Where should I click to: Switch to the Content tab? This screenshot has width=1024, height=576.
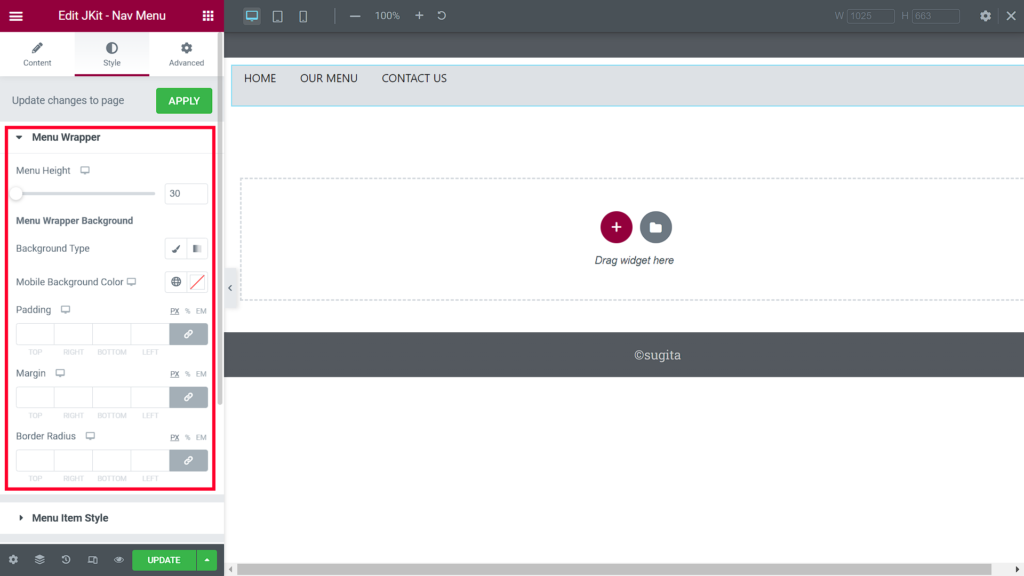tap(37, 54)
